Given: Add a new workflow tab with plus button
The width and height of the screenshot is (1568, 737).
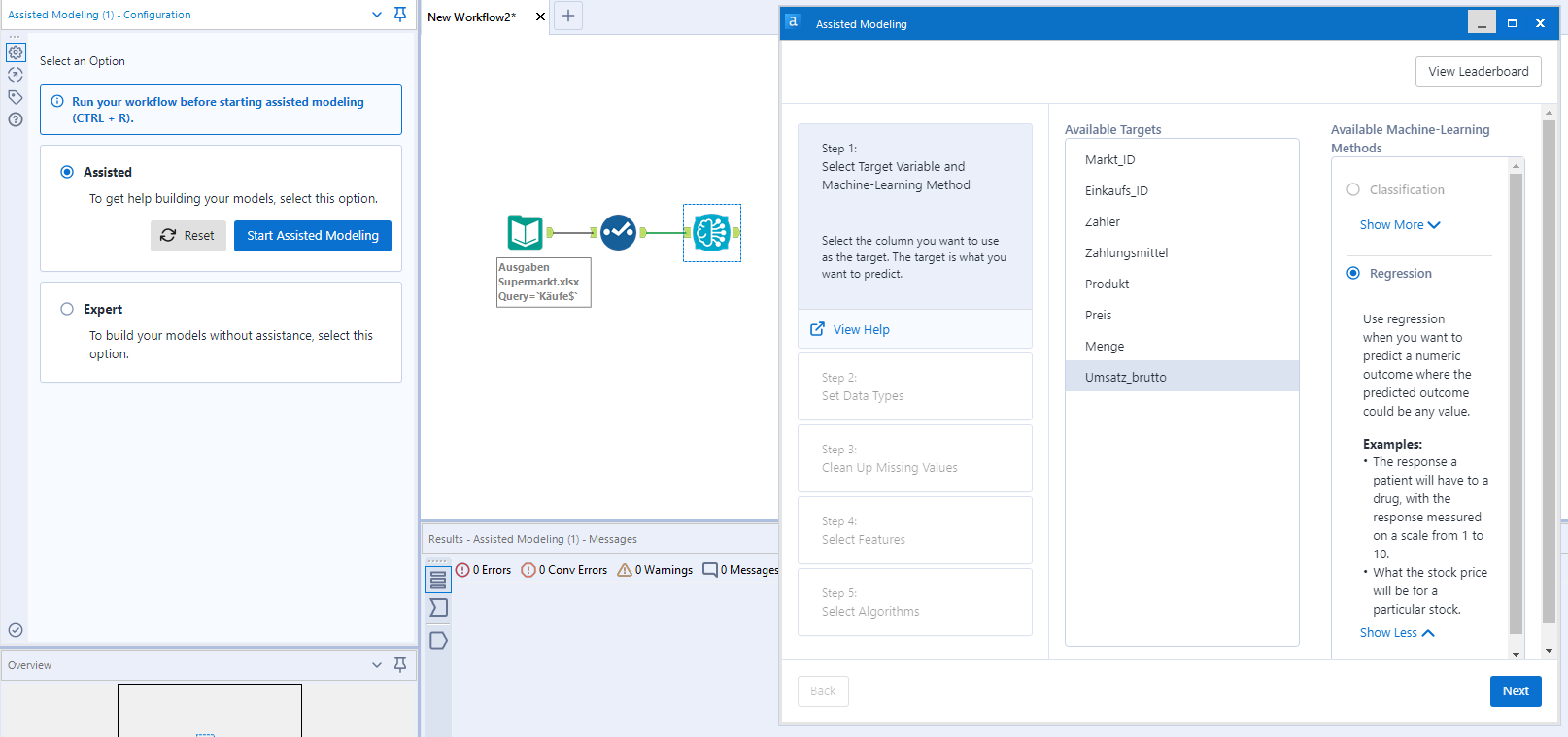Looking at the screenshot, I should click(x=568, y=16).
